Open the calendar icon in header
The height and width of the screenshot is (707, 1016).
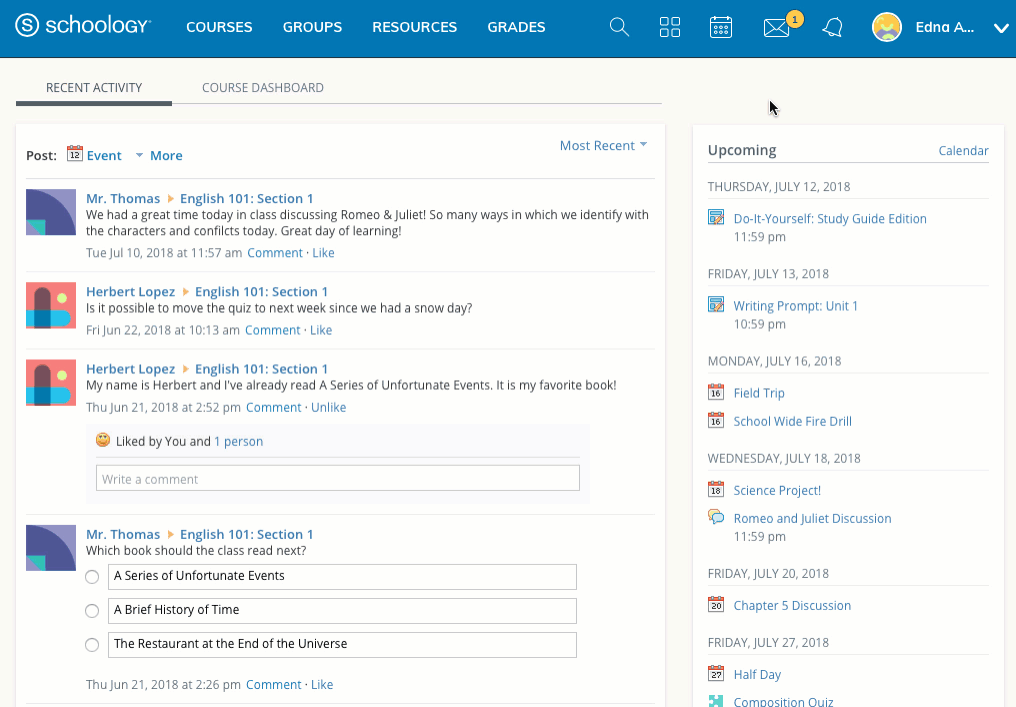721,28
